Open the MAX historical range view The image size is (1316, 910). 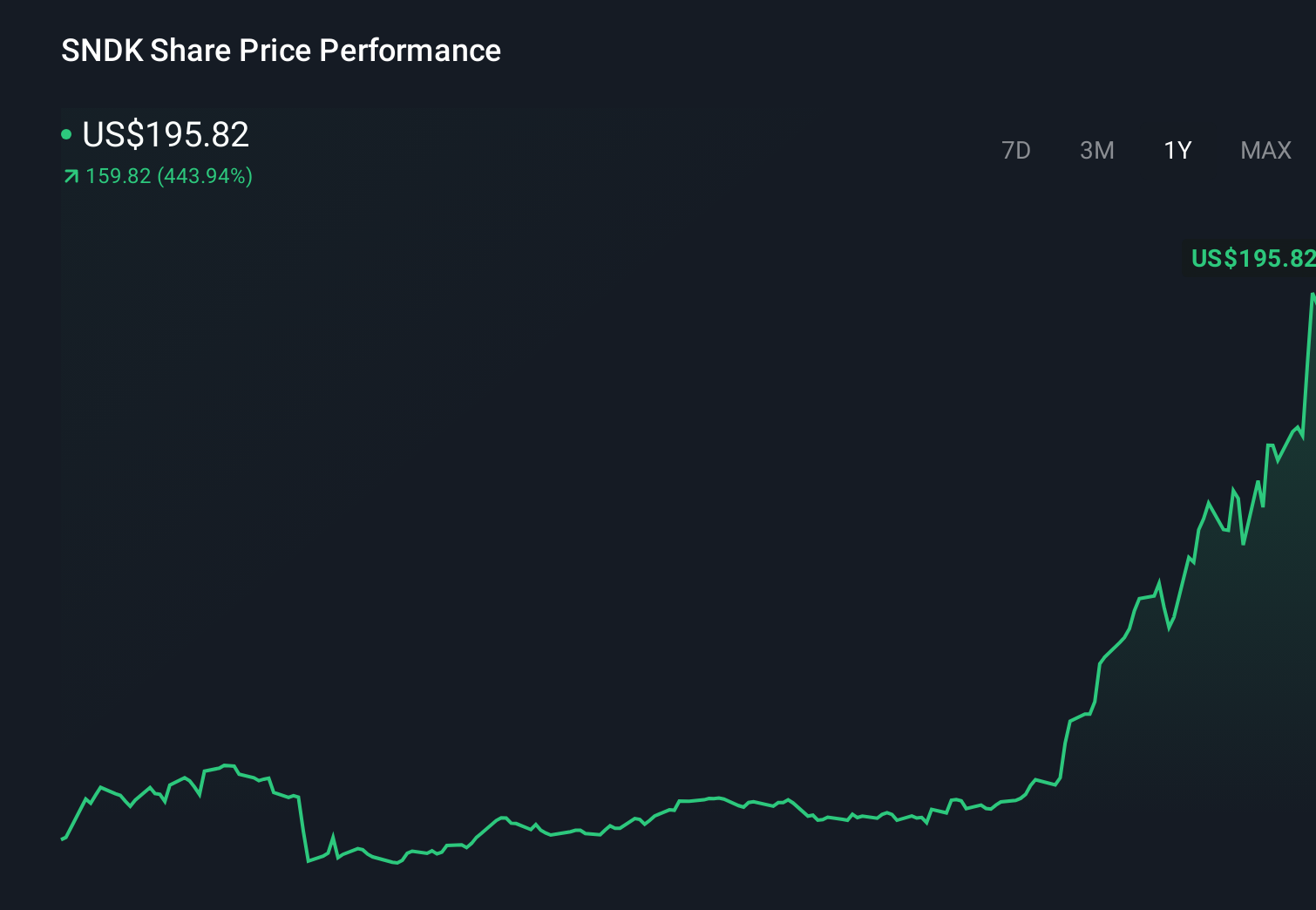click(x=1265, y=150)
